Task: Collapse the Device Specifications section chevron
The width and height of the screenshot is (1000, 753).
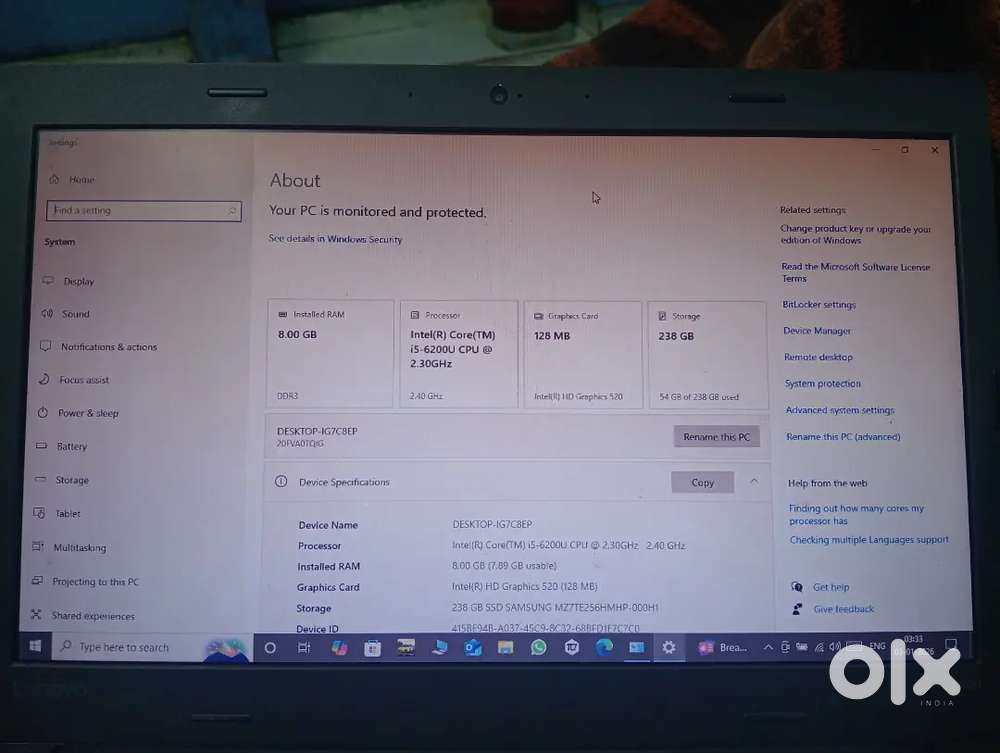Action: pos(754,481)
